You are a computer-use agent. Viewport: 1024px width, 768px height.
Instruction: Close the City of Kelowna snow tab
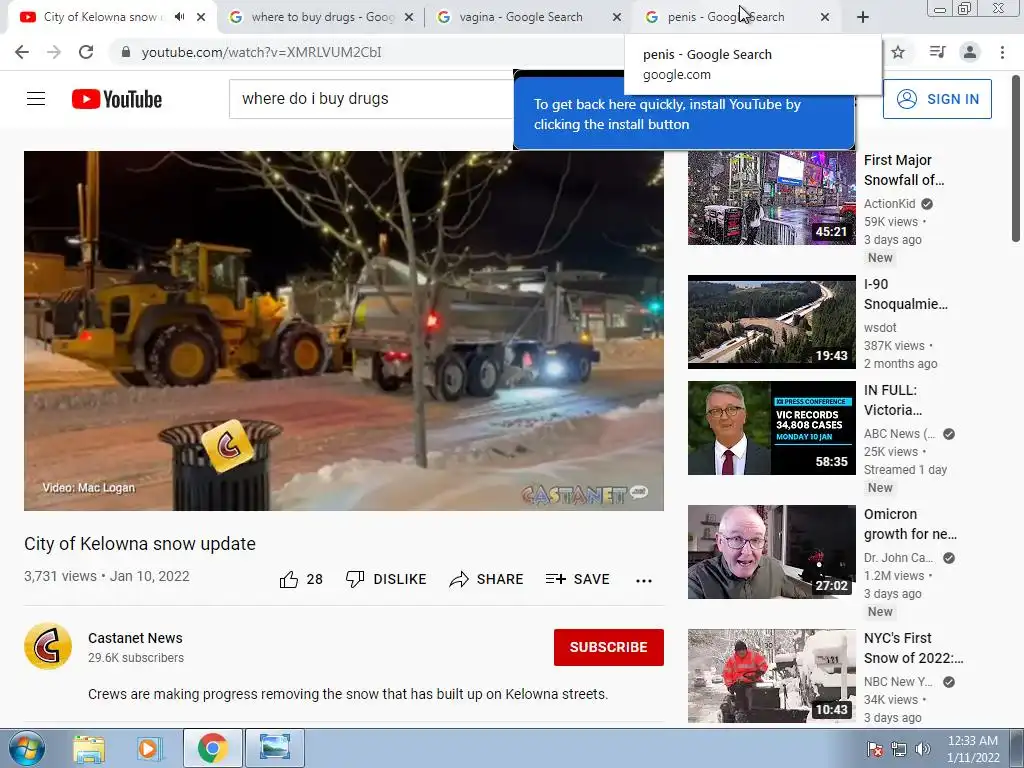(x=201, y=18)
